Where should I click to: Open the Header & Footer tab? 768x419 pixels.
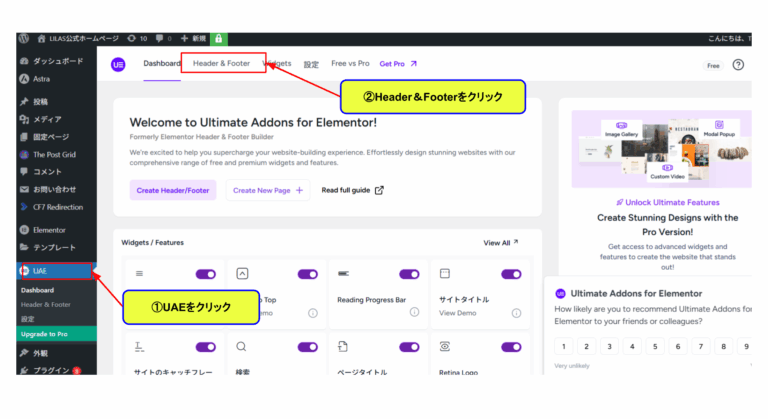tap(221, 63)
